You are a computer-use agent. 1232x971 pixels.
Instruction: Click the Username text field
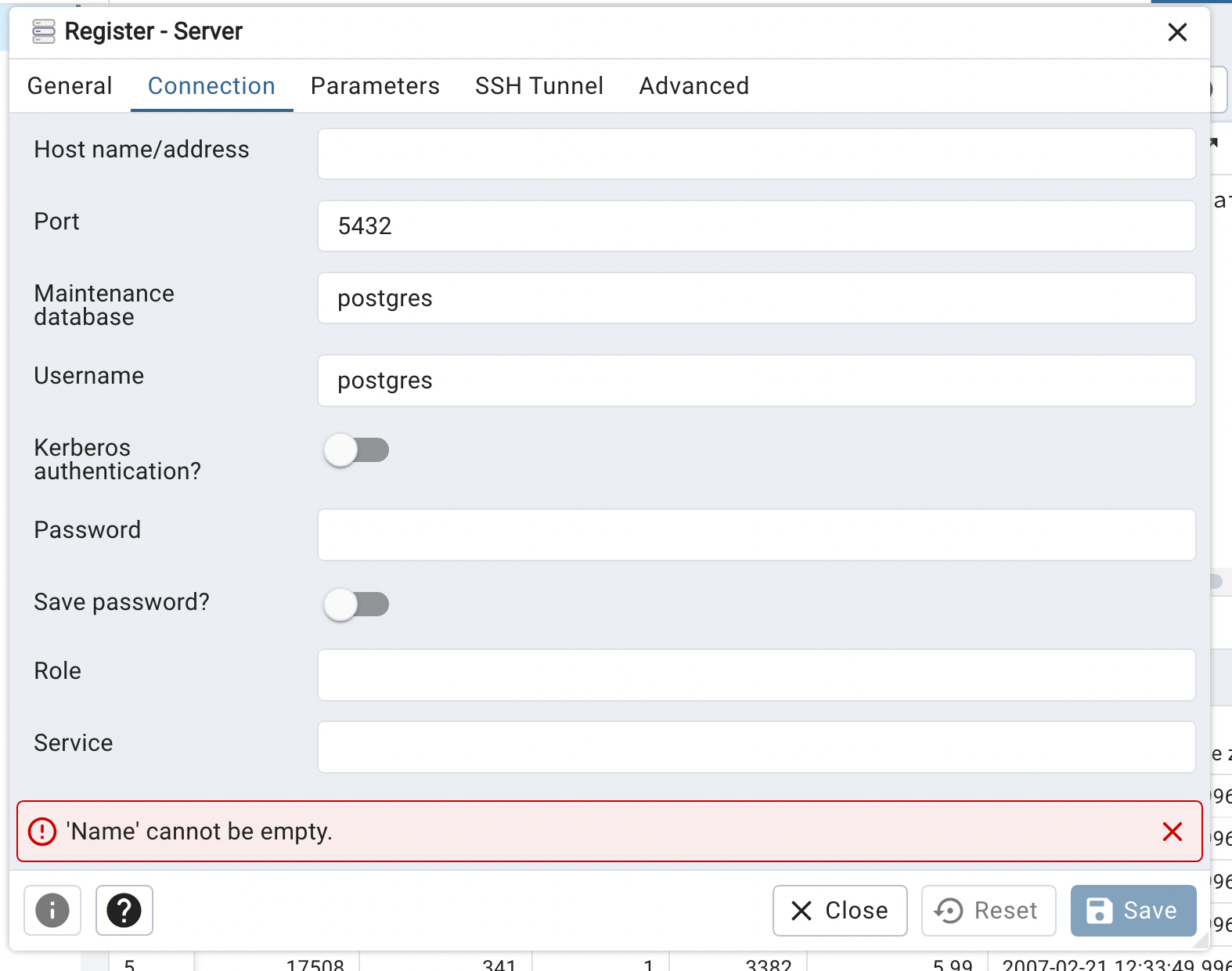756,381
